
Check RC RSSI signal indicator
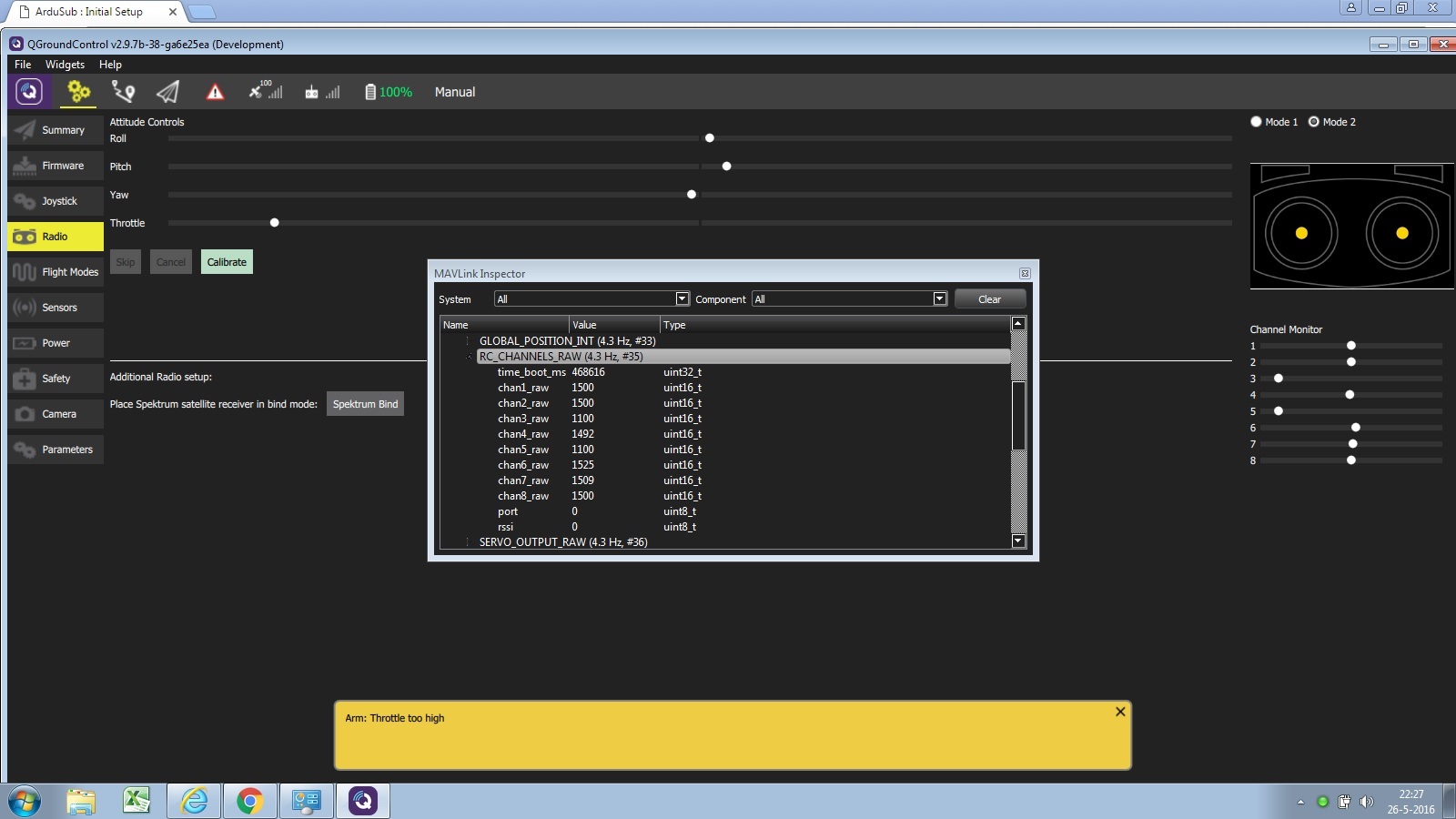point(322,92)
